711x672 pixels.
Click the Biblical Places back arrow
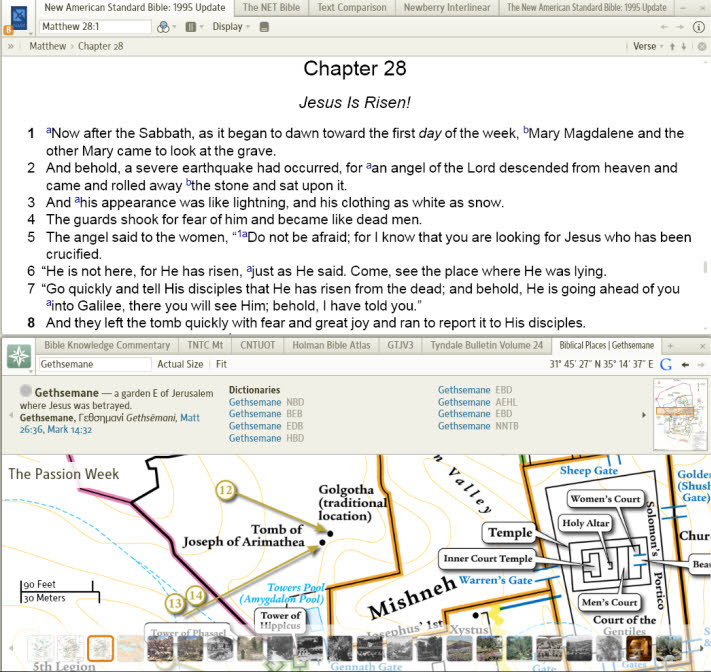[x=685, y=365]
